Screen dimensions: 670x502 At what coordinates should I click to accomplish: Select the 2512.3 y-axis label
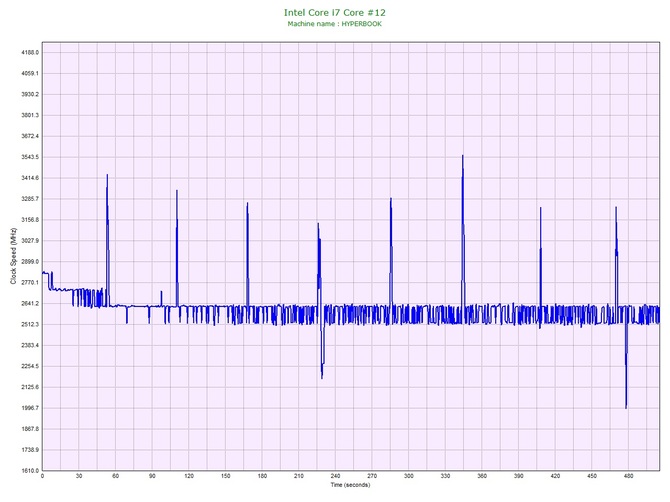[x=30, y=324]
